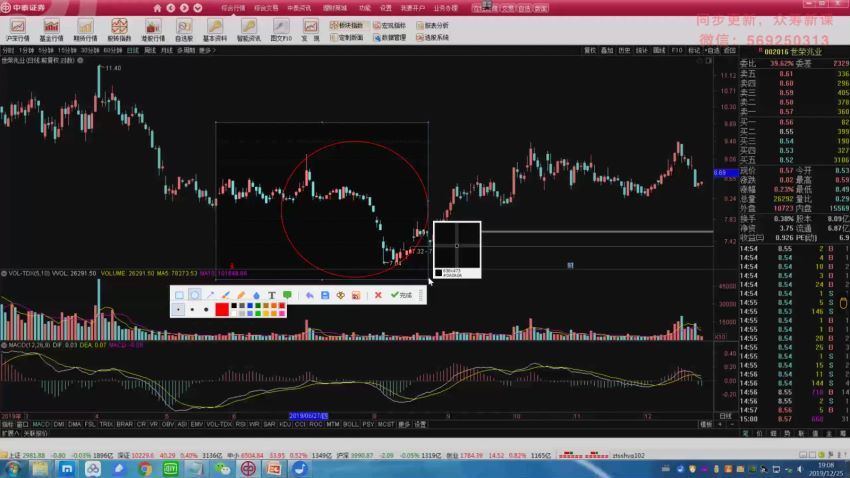The width and height of the screenshot is (850, 478).
Task: Go back with left arrow icon
Action: (x=171, y=8)
